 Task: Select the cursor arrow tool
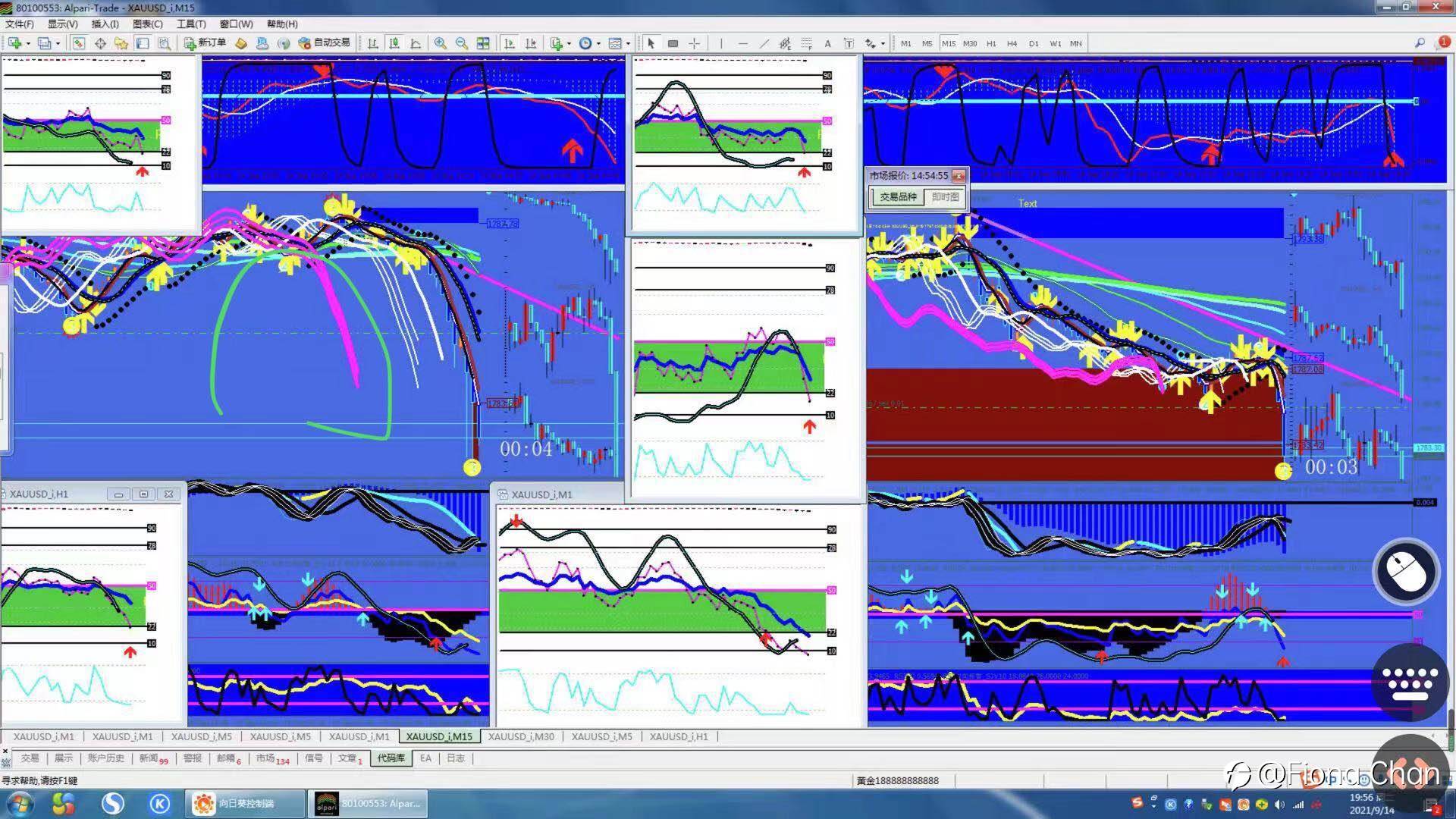[x=651, y=43]
